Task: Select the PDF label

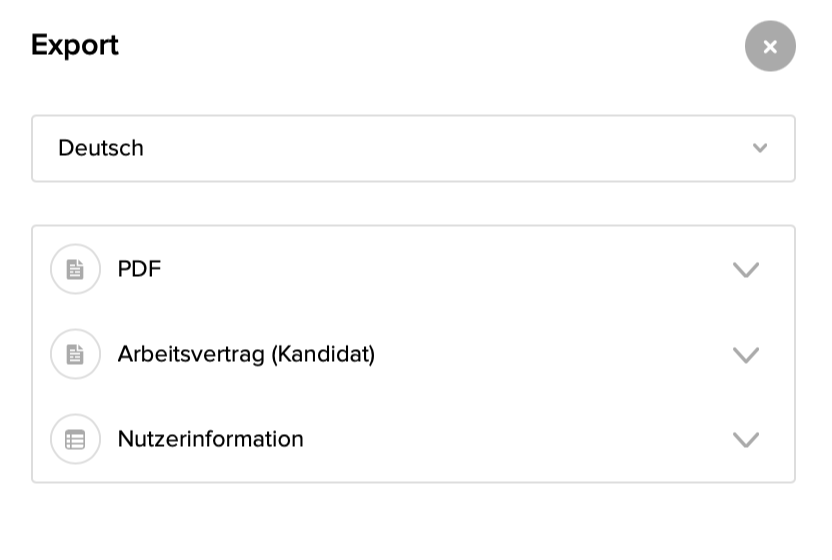Action: tap(139, 269)
